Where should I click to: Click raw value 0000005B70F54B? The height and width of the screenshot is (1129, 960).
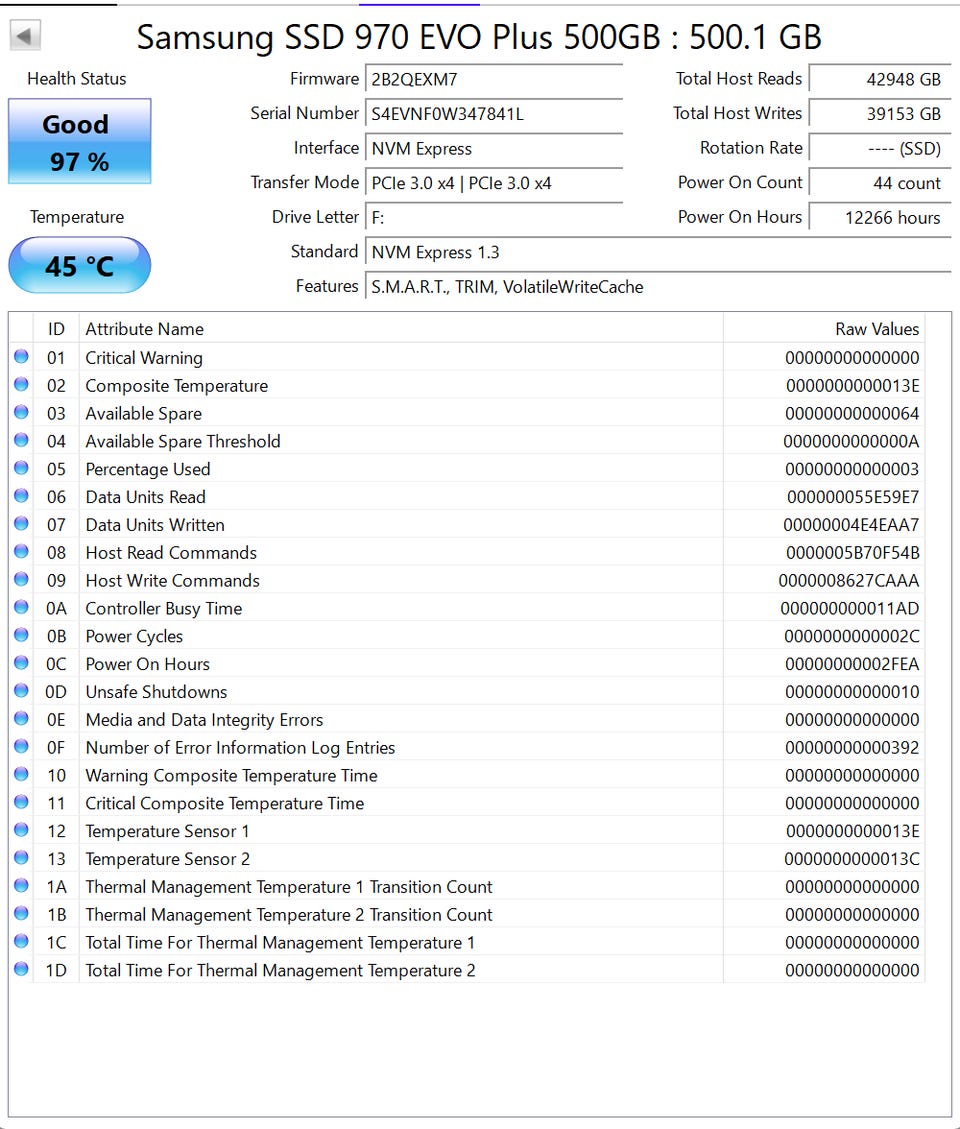click(x=853, y=553)
